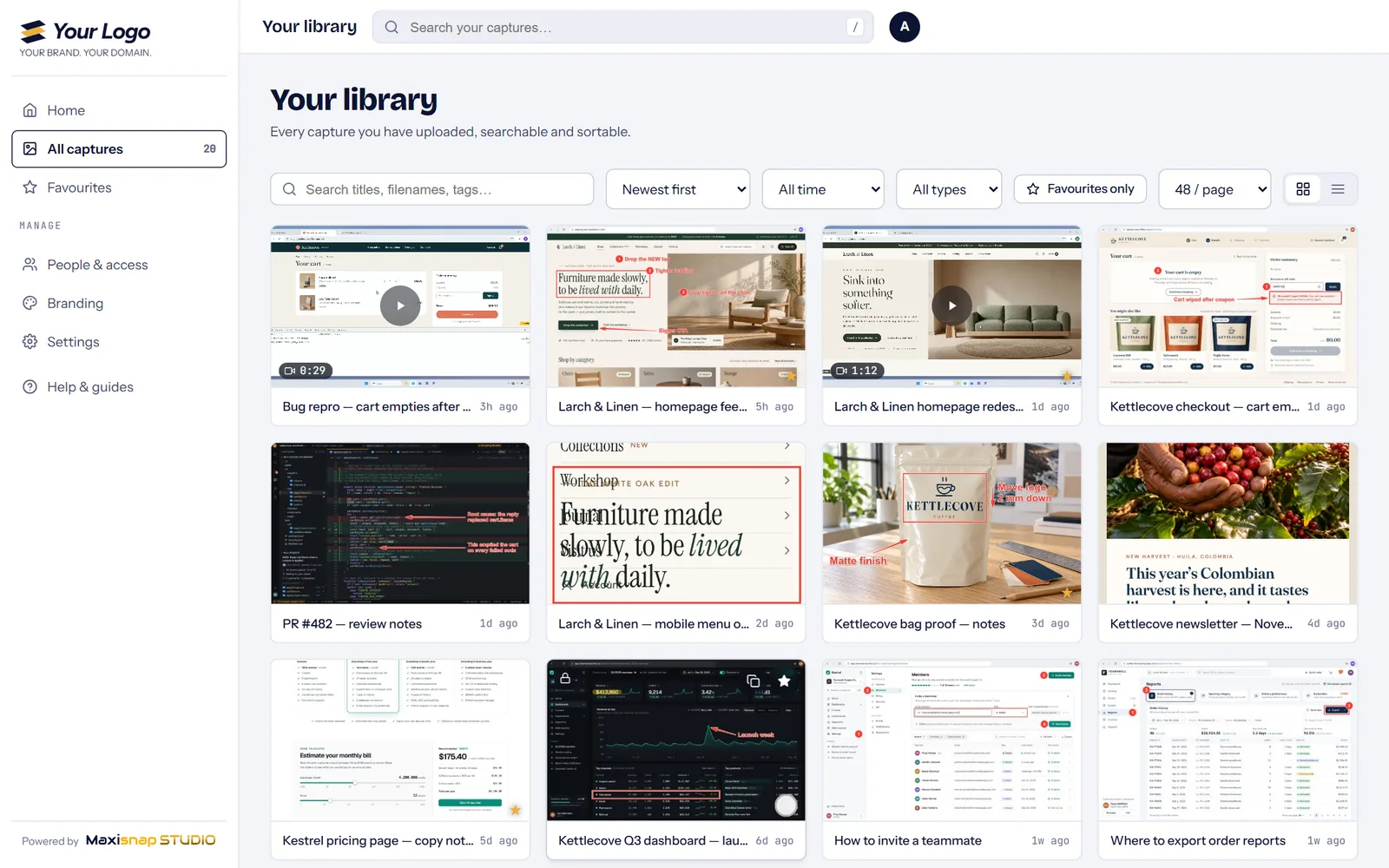1389x868 pixels.
Task: Click the 1:12 duration badge on the homepage redesign video
Action: tap(857, 371)
